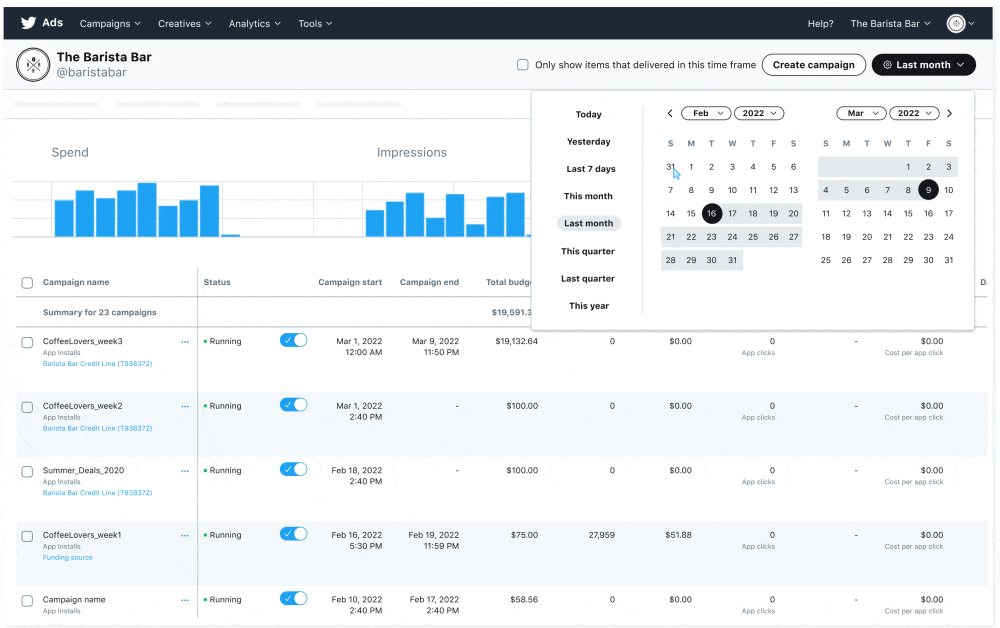1000x628 pixels.
Task: Open more options for Campaign name row
Action: (185, 600)
